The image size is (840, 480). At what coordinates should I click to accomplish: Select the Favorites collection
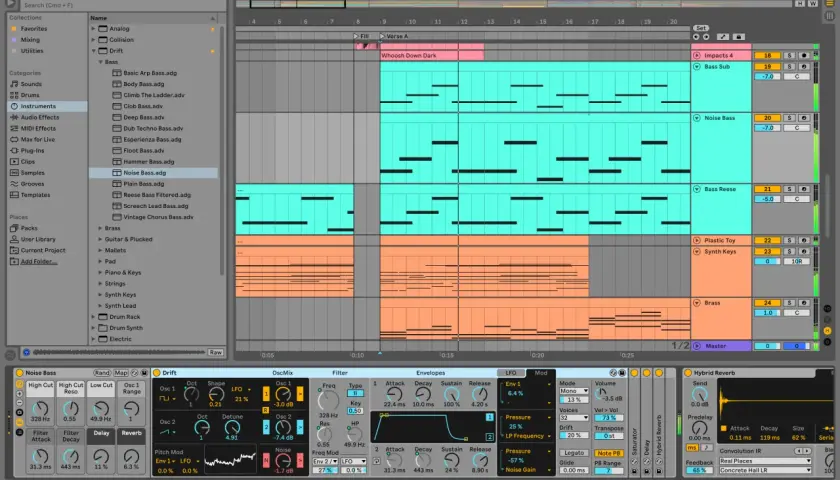[29, 29]
